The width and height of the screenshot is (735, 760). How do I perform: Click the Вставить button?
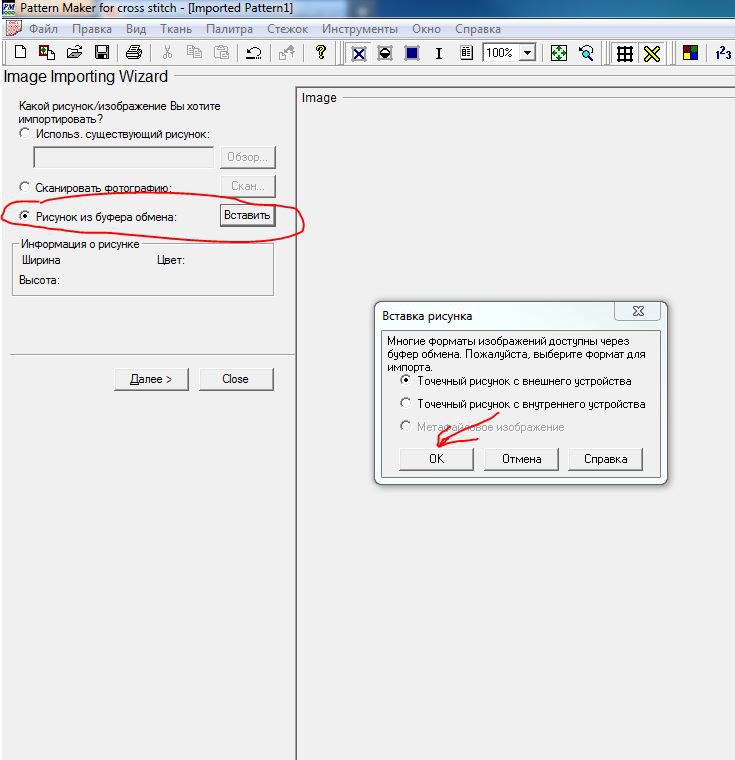tap(247, 216)
